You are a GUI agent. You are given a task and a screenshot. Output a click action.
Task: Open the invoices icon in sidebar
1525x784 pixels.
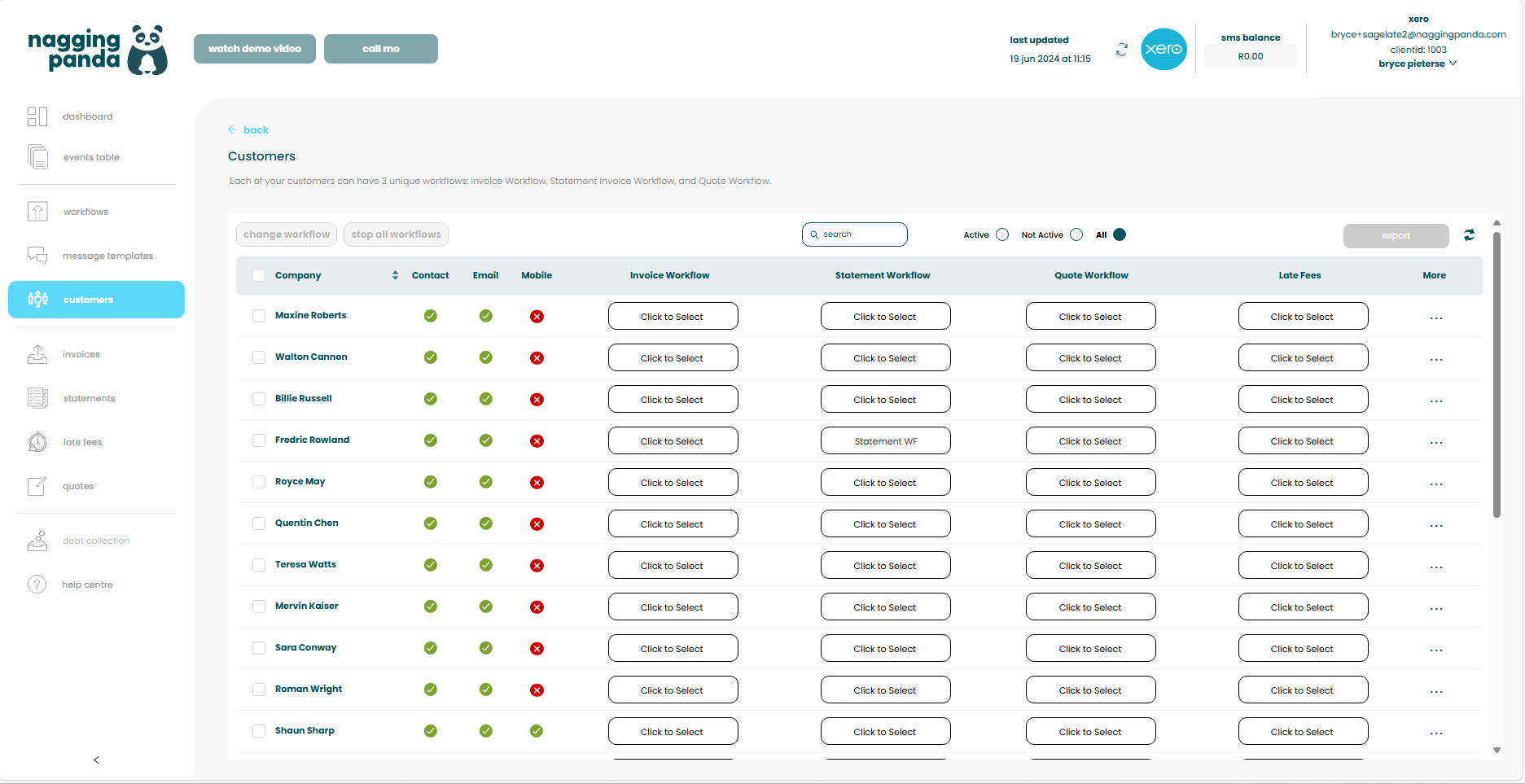37,354
